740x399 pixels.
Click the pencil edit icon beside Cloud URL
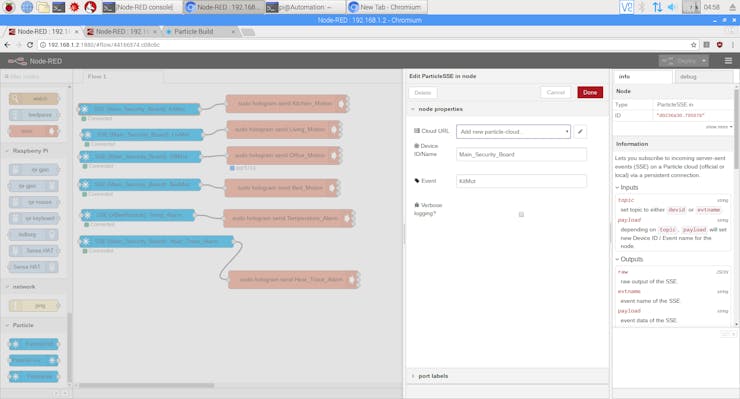tap(580, 132)
